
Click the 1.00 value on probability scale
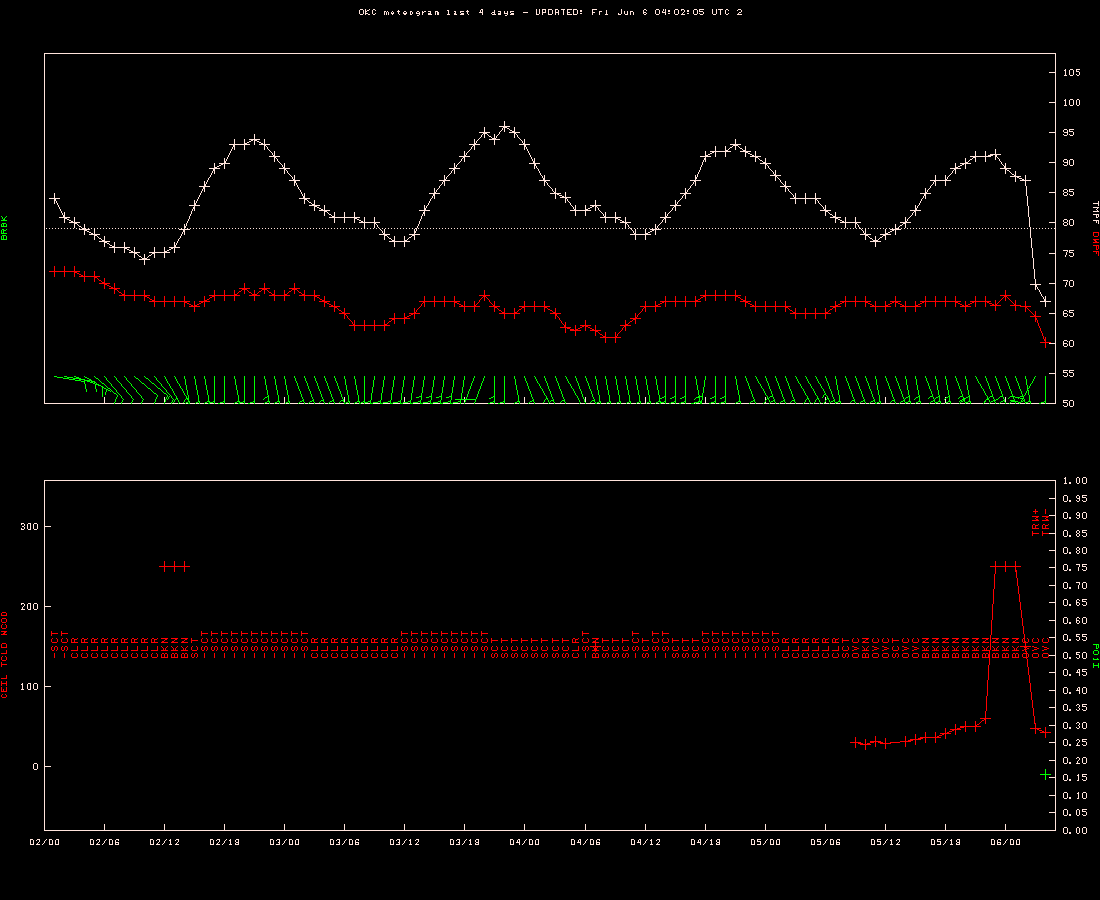tap(1074, 481)
